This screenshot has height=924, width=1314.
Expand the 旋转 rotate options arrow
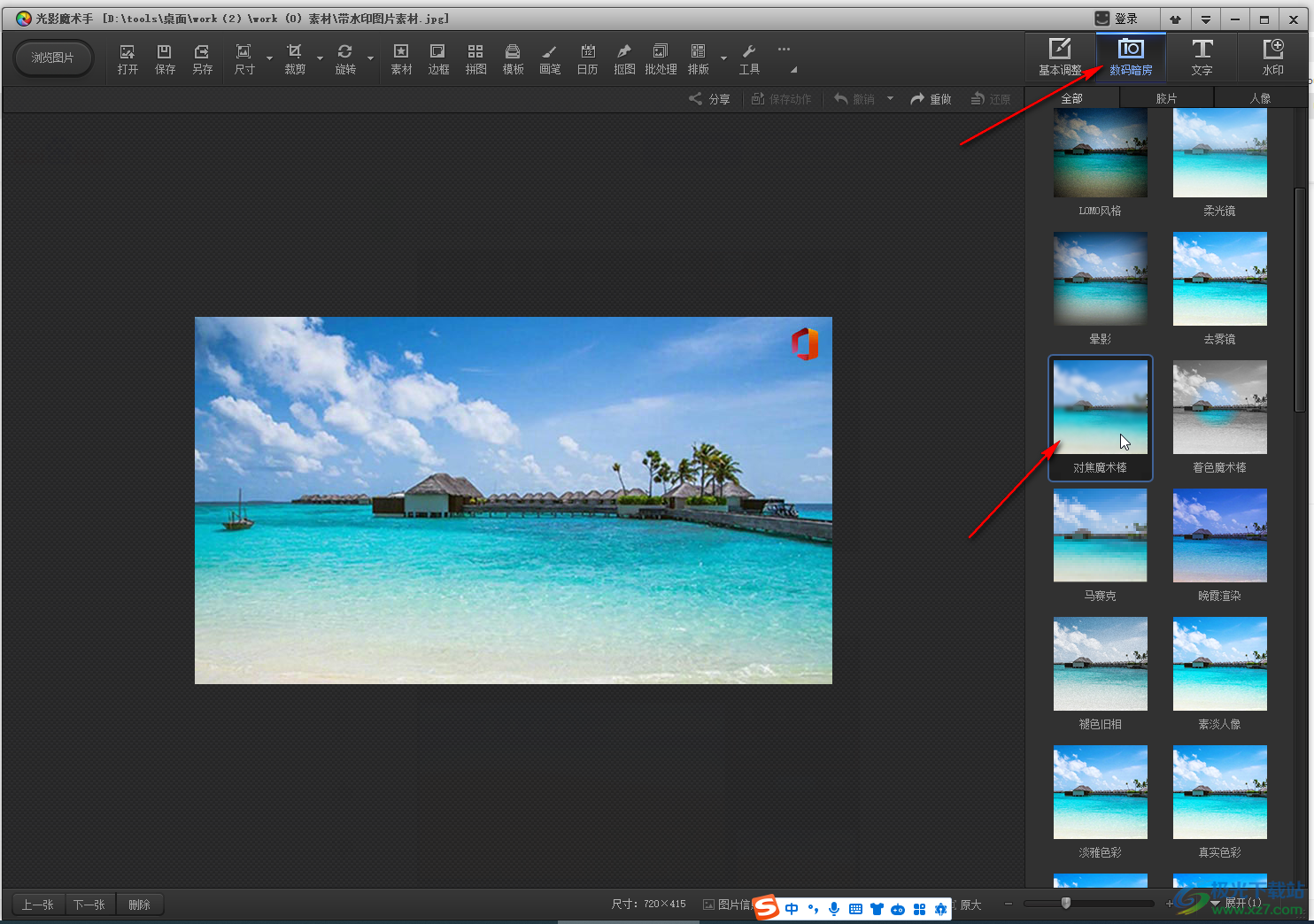point(370,59)
